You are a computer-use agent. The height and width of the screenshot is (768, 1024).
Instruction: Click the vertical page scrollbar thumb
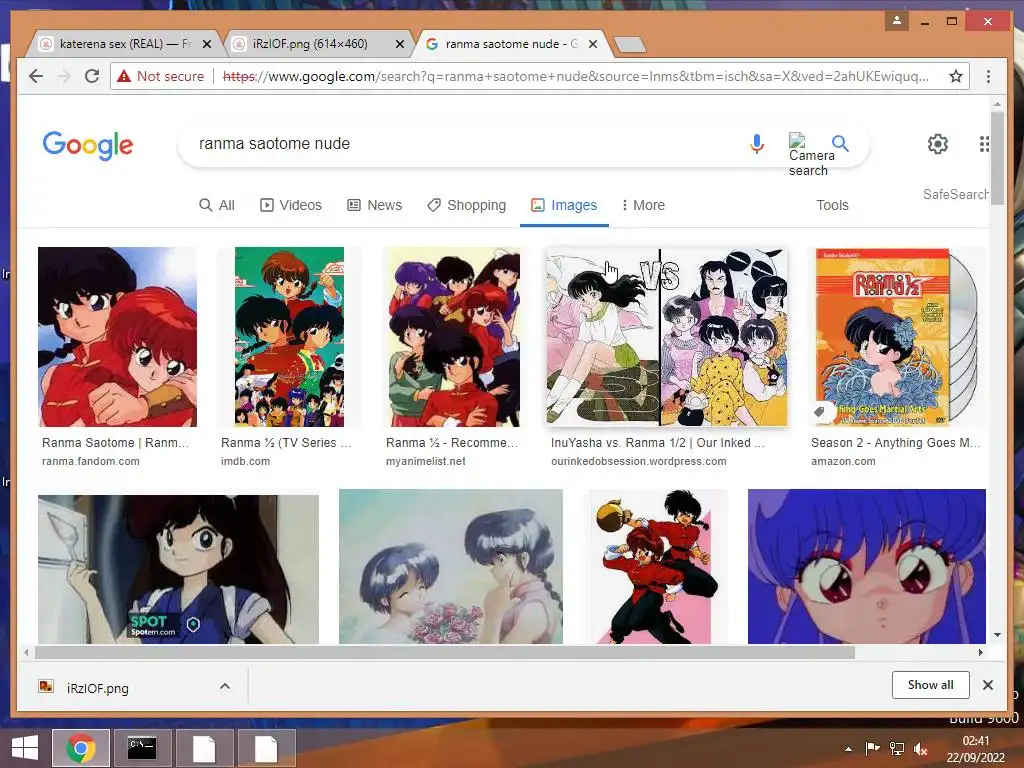point(997,158)
